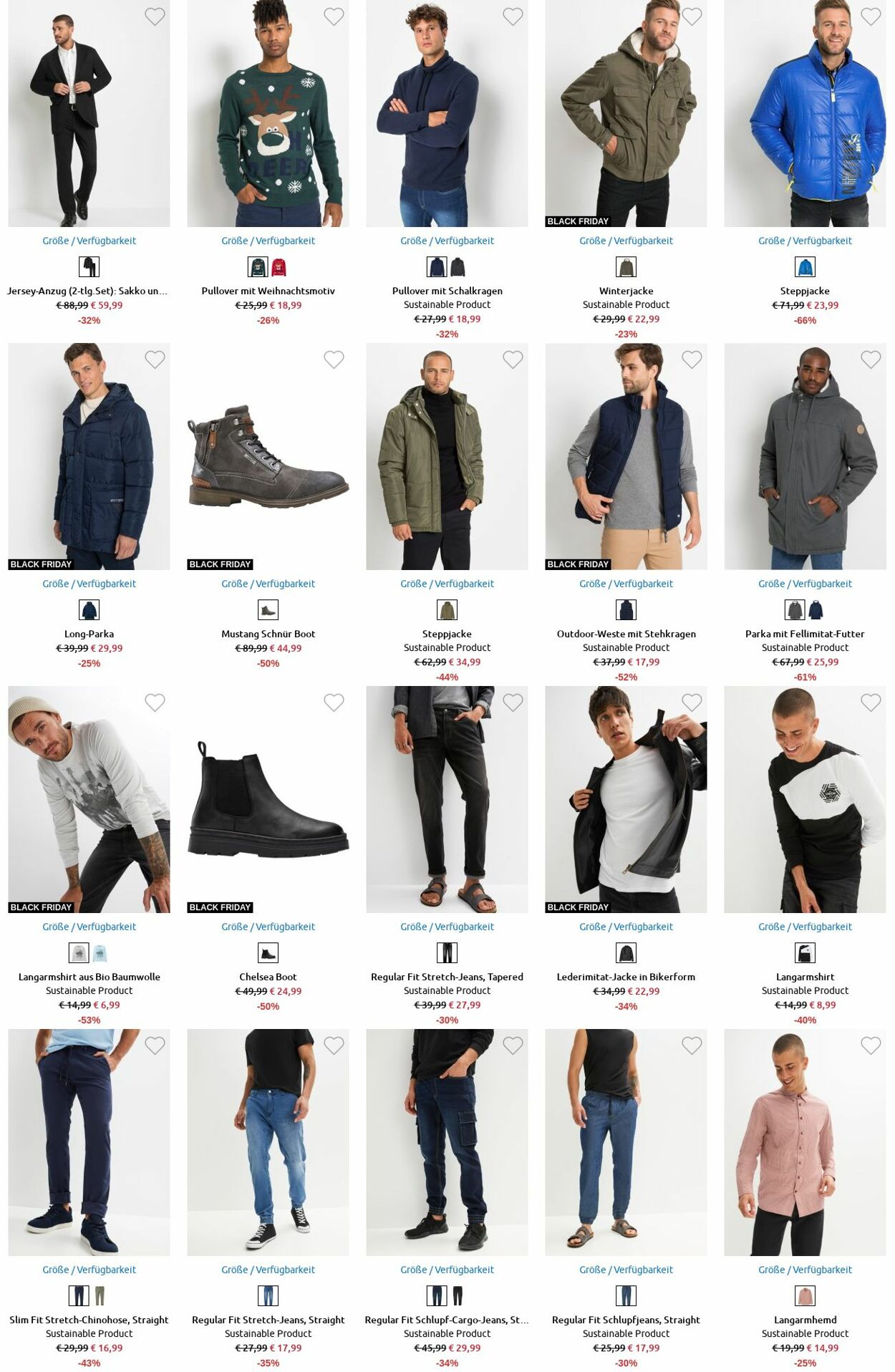Heart the Langarmhemd pink shirt
Image resolution: width=895 pixels, height=1372 pixels.
[x=871, y=1045]
